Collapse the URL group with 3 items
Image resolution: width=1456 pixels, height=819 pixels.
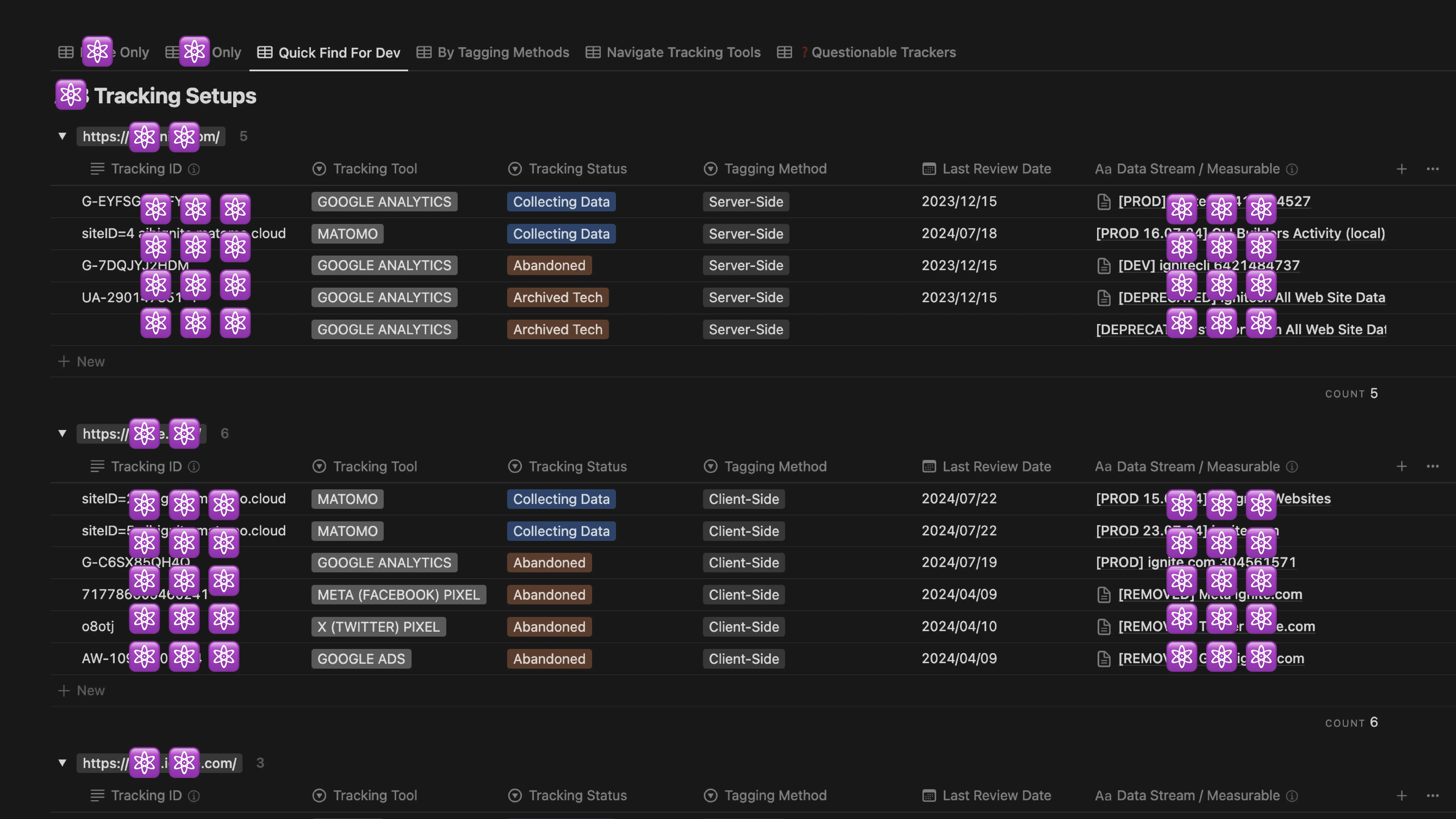[x=62, y=763]
